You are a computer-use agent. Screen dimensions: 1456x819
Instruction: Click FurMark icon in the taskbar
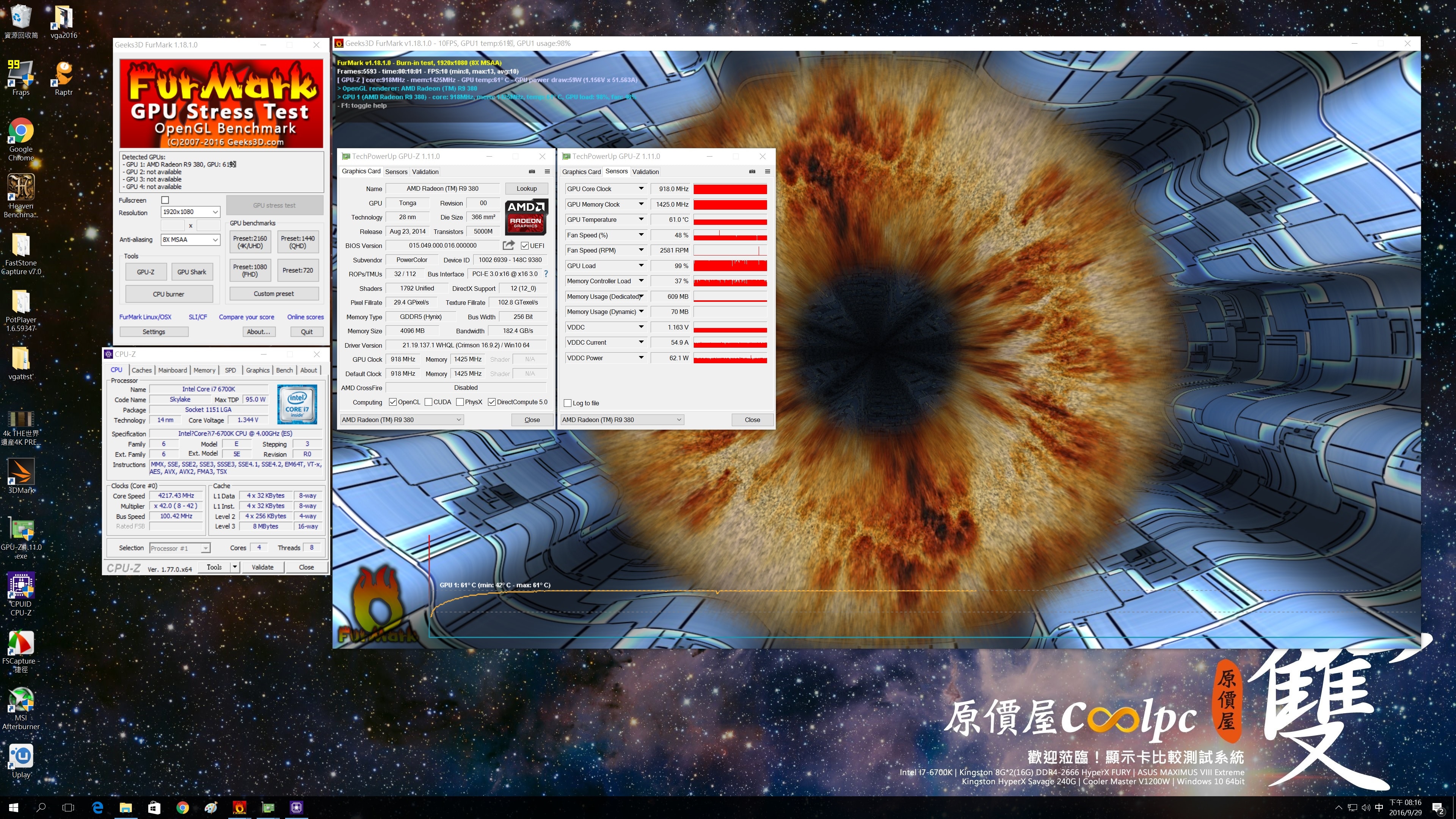[239, 807]
